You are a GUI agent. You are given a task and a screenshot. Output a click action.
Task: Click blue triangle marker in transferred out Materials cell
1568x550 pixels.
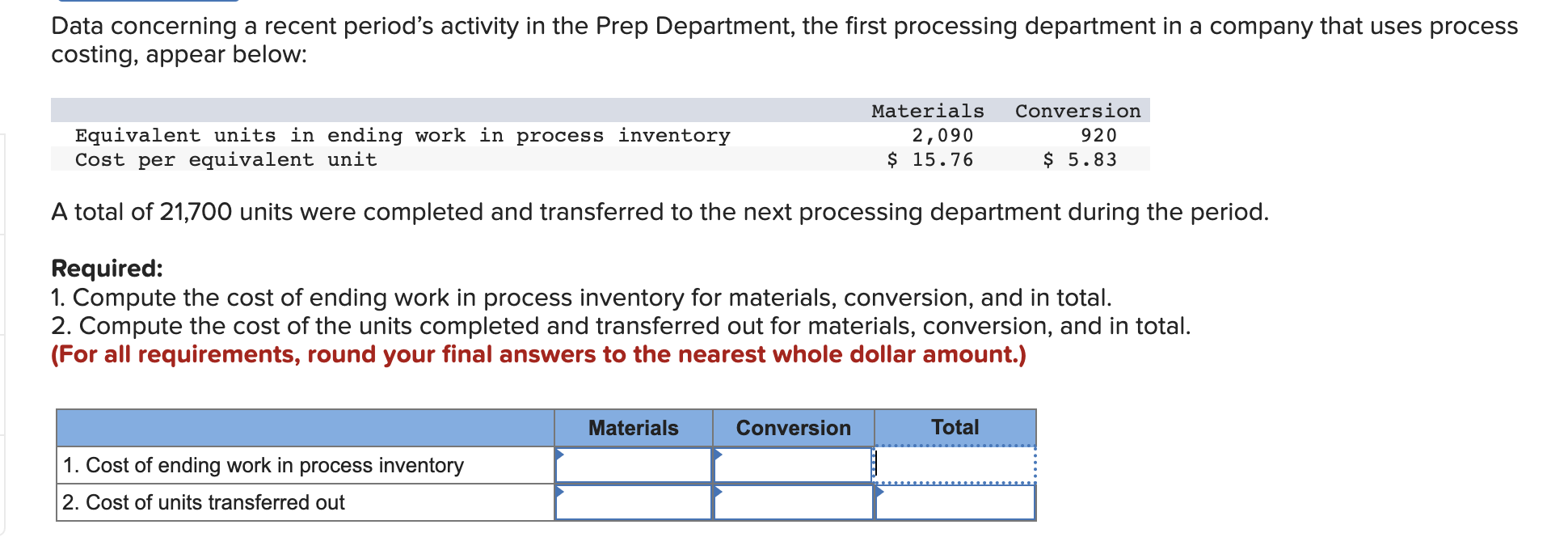tap(559, 491)
